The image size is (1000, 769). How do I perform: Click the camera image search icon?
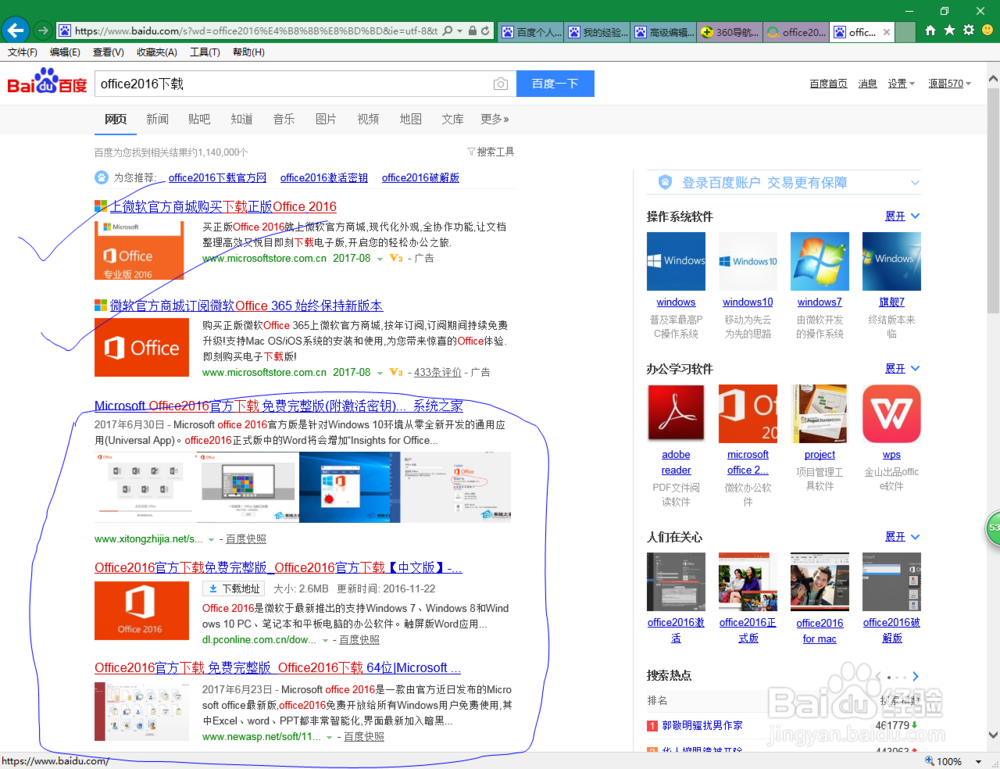pos(501,84)
